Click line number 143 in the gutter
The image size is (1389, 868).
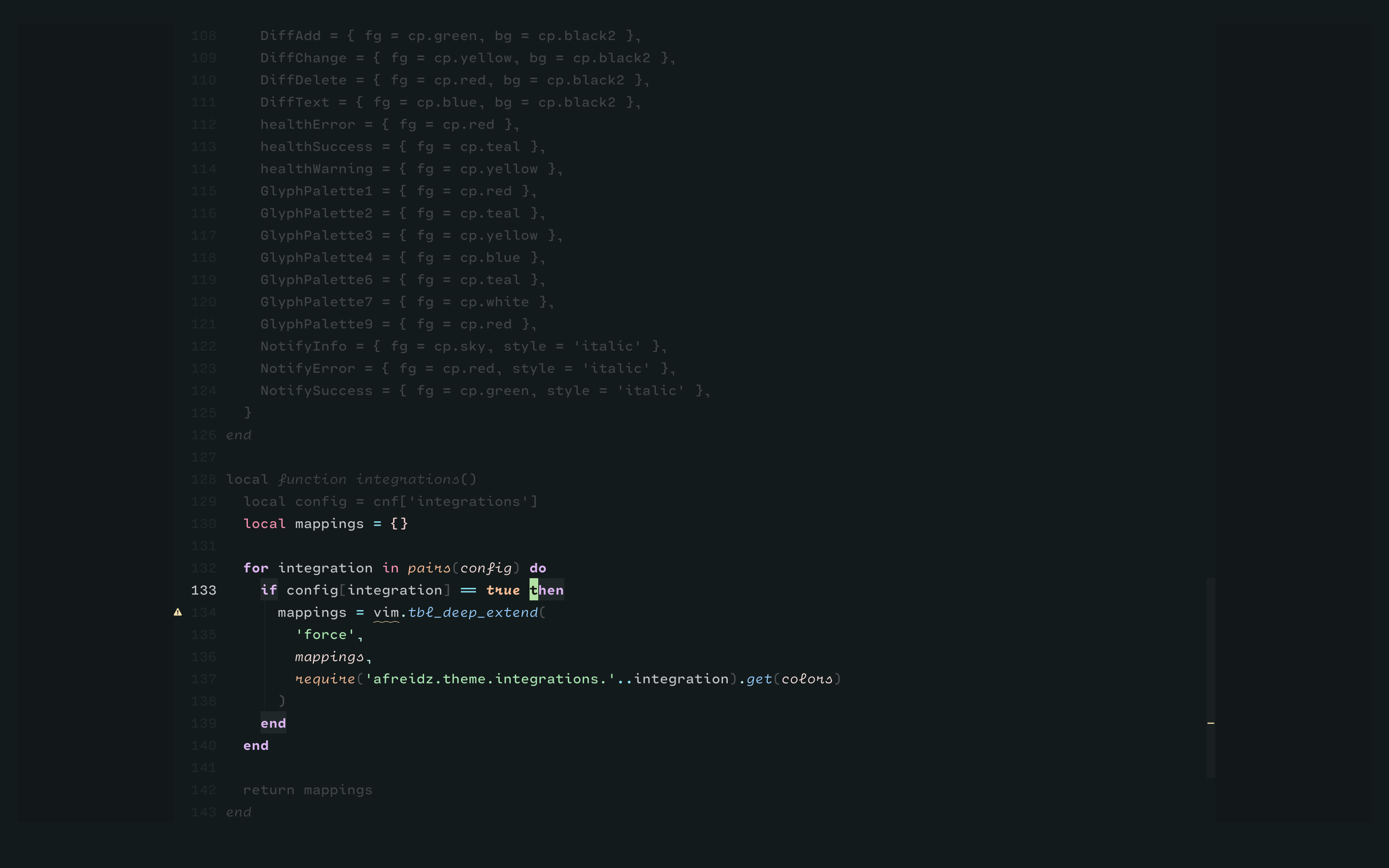(204, 813)
